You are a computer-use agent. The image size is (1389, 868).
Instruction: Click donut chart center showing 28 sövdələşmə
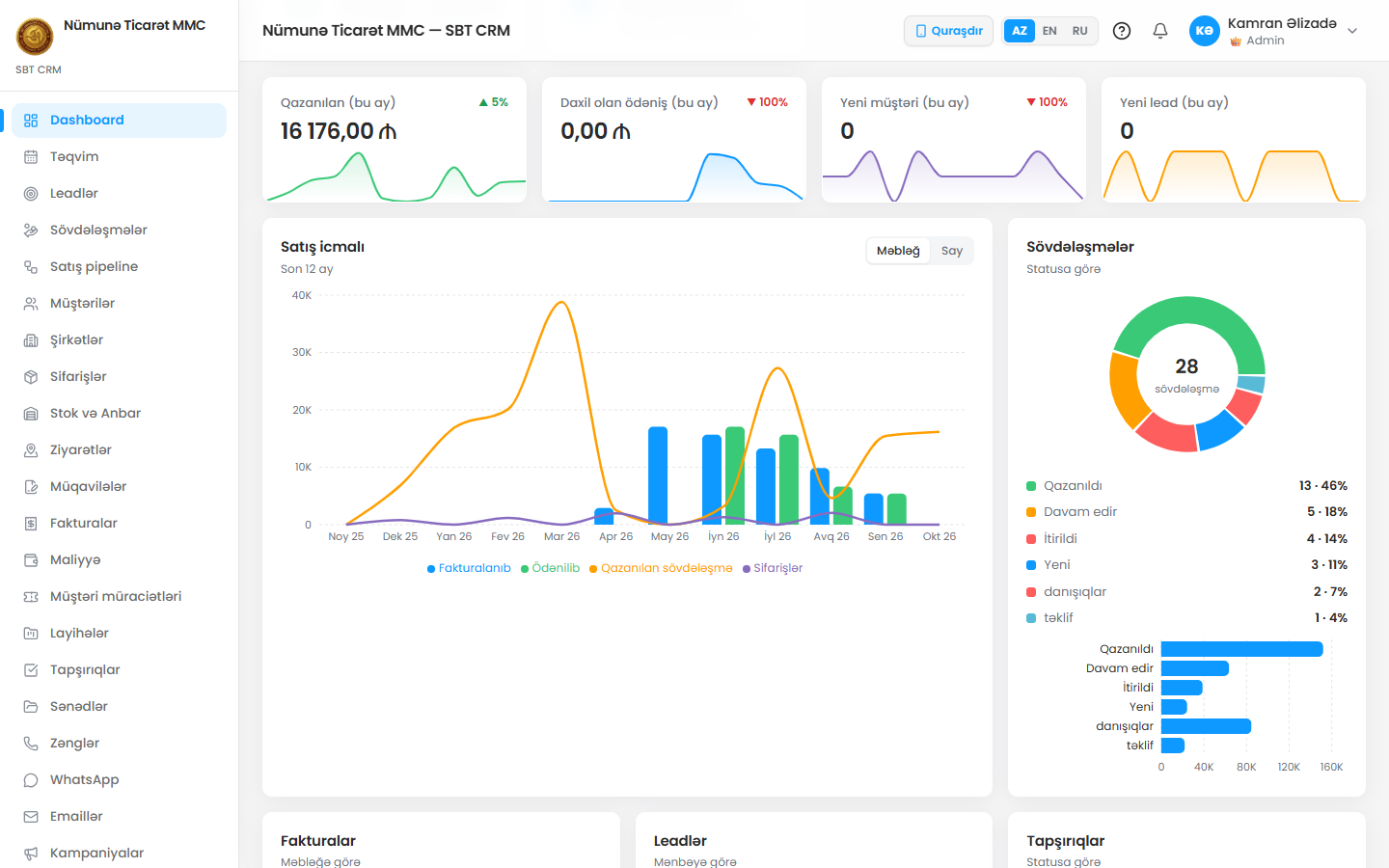(x=1186, y=374)
